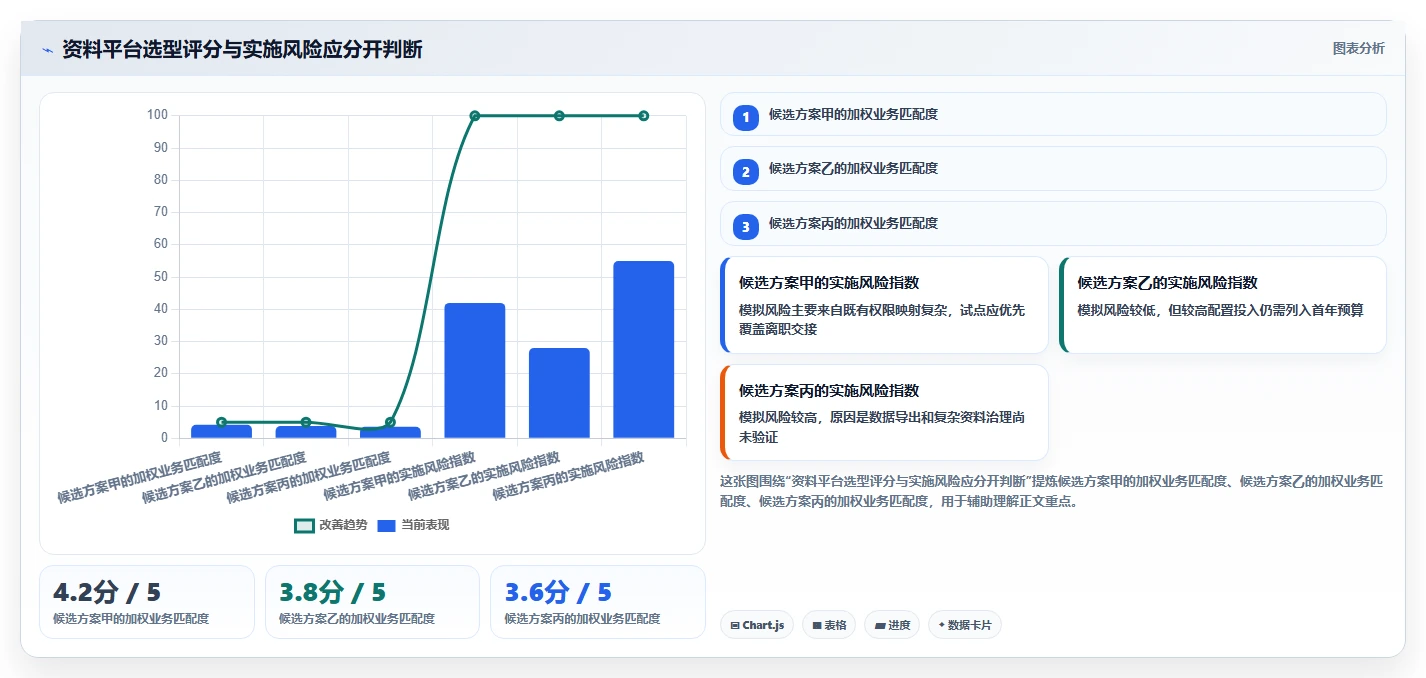Open list item 候选方案乙的加权业务匹配度

1053,168
